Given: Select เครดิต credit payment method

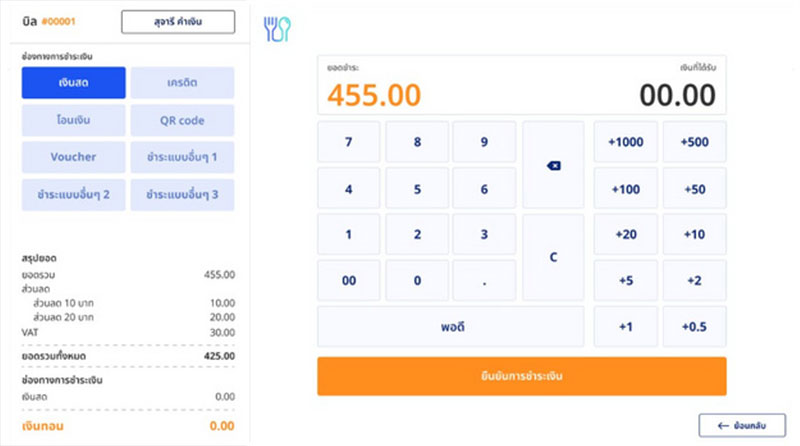Looking at the screenshot, I should [182, 83].
